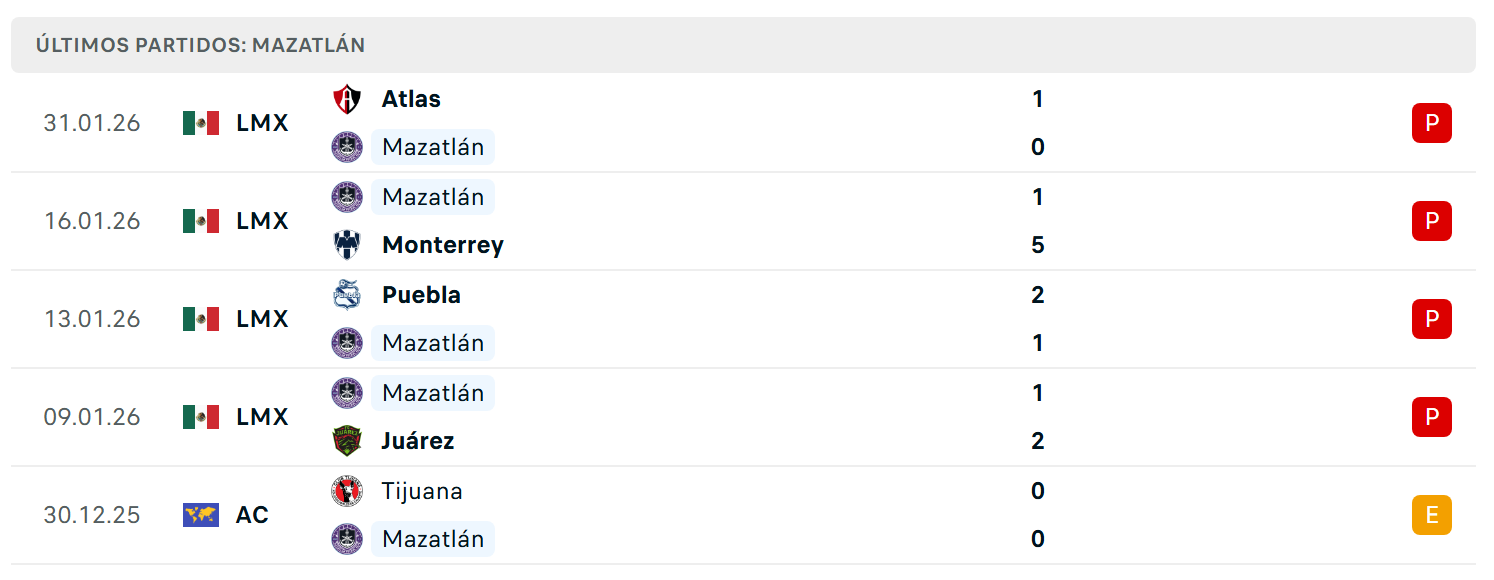Image resolution: width=1494 pixels, height=580 pixels.
Task: Click the orange E badge for Tijuana match
Action: pos(1431,515)
